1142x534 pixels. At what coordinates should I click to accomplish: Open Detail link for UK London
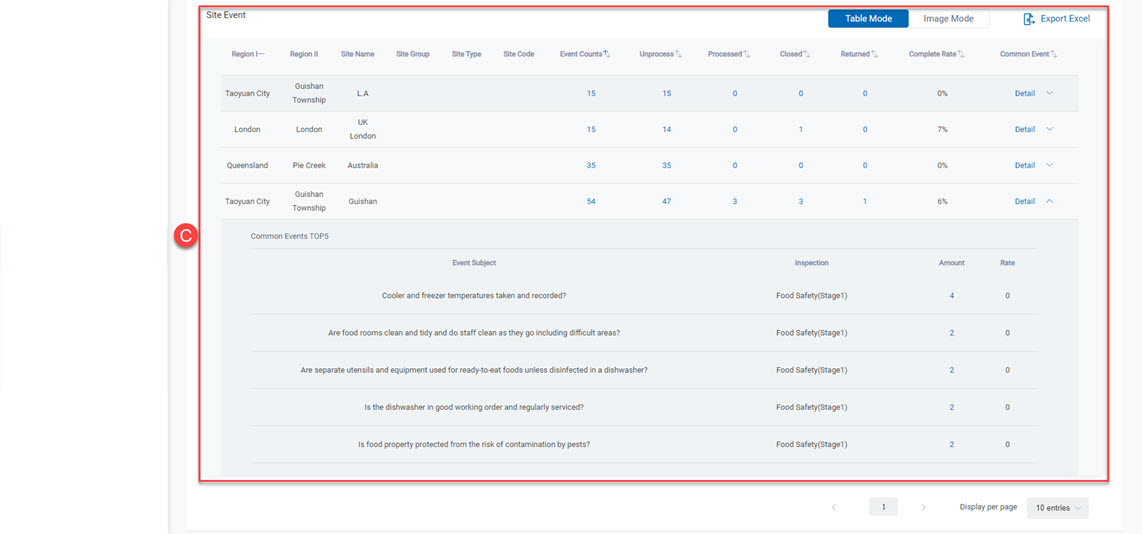coord(1024,130)
